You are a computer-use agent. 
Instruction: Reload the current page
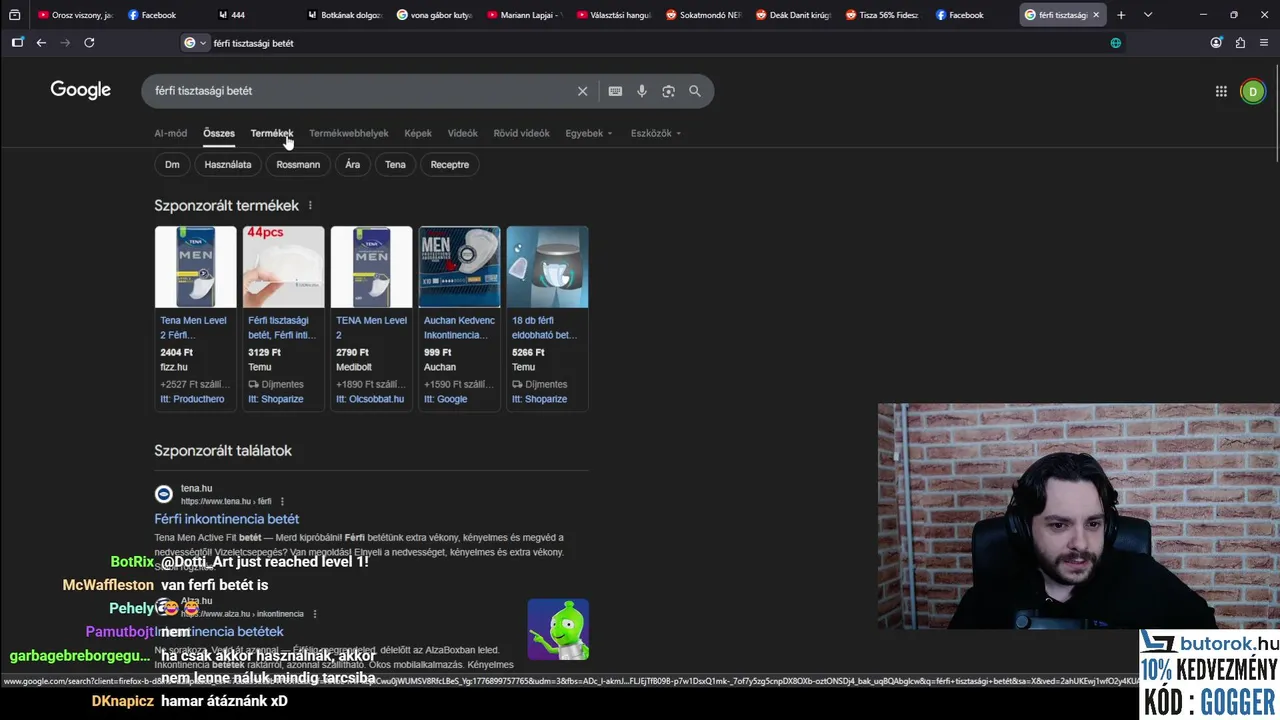point(89,43)
